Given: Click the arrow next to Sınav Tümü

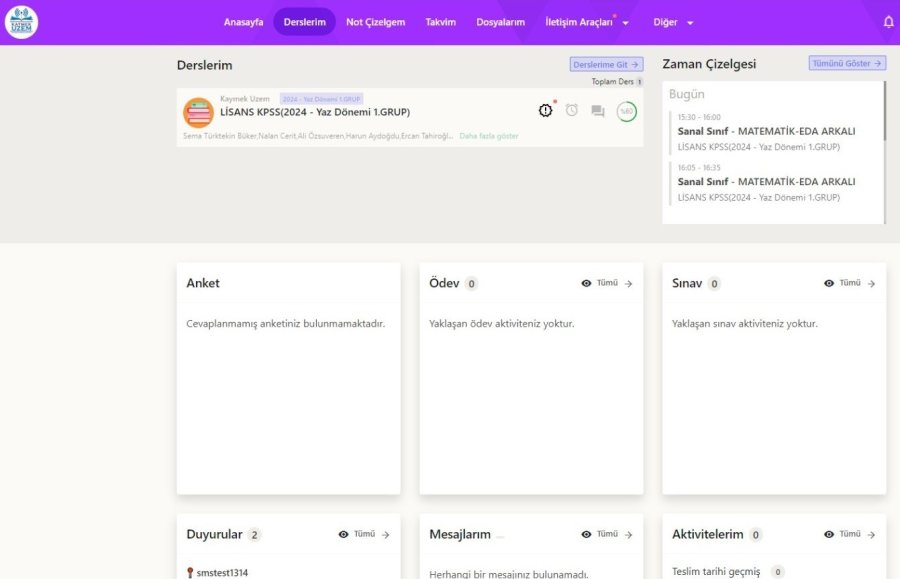Looking at the screenshot, I should (872, 284).
